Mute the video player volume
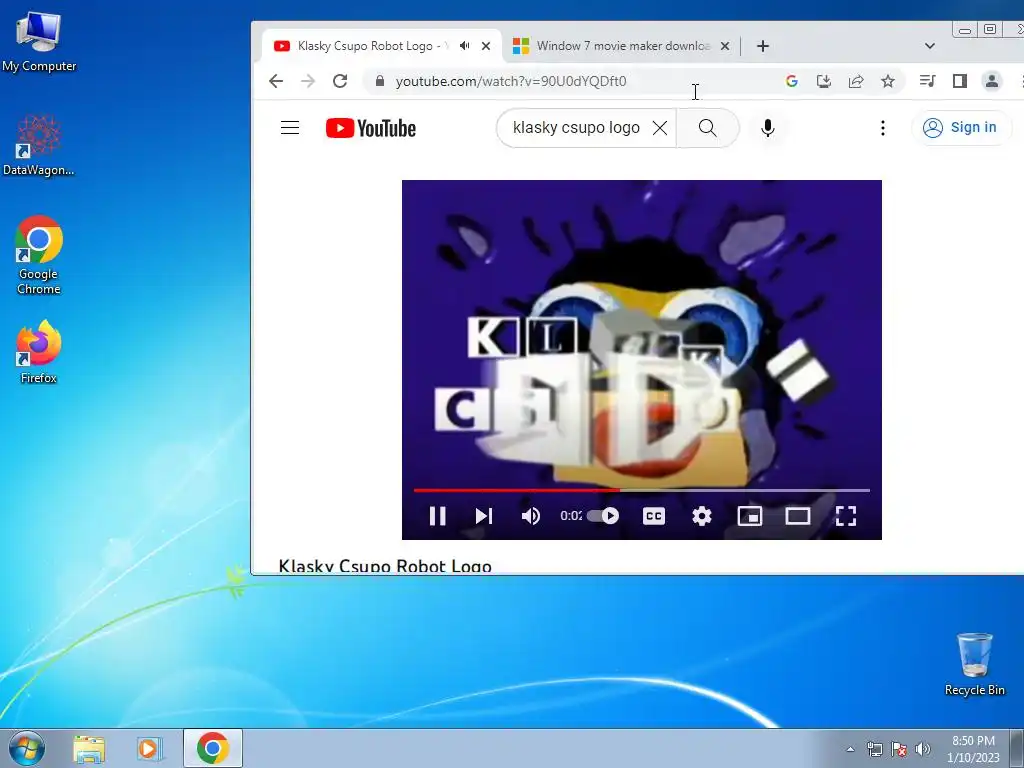 531,516
